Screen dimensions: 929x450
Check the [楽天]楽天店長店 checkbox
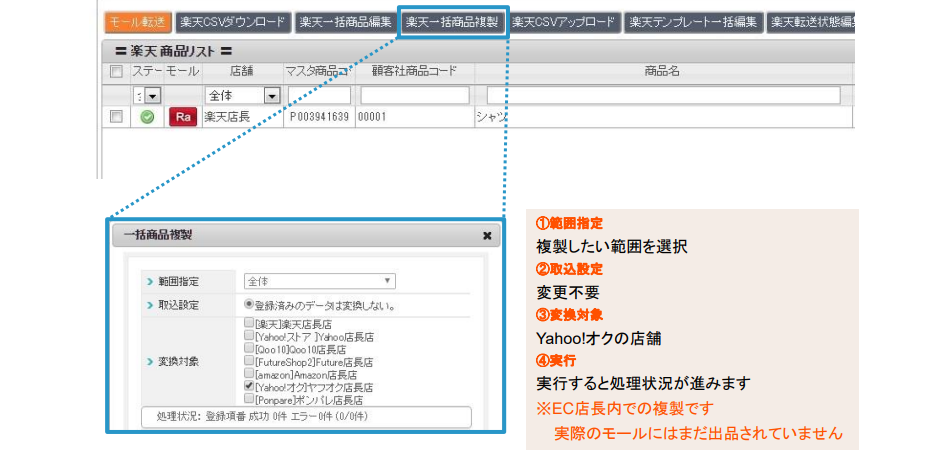pyautogui.click(x=249, y=323)
